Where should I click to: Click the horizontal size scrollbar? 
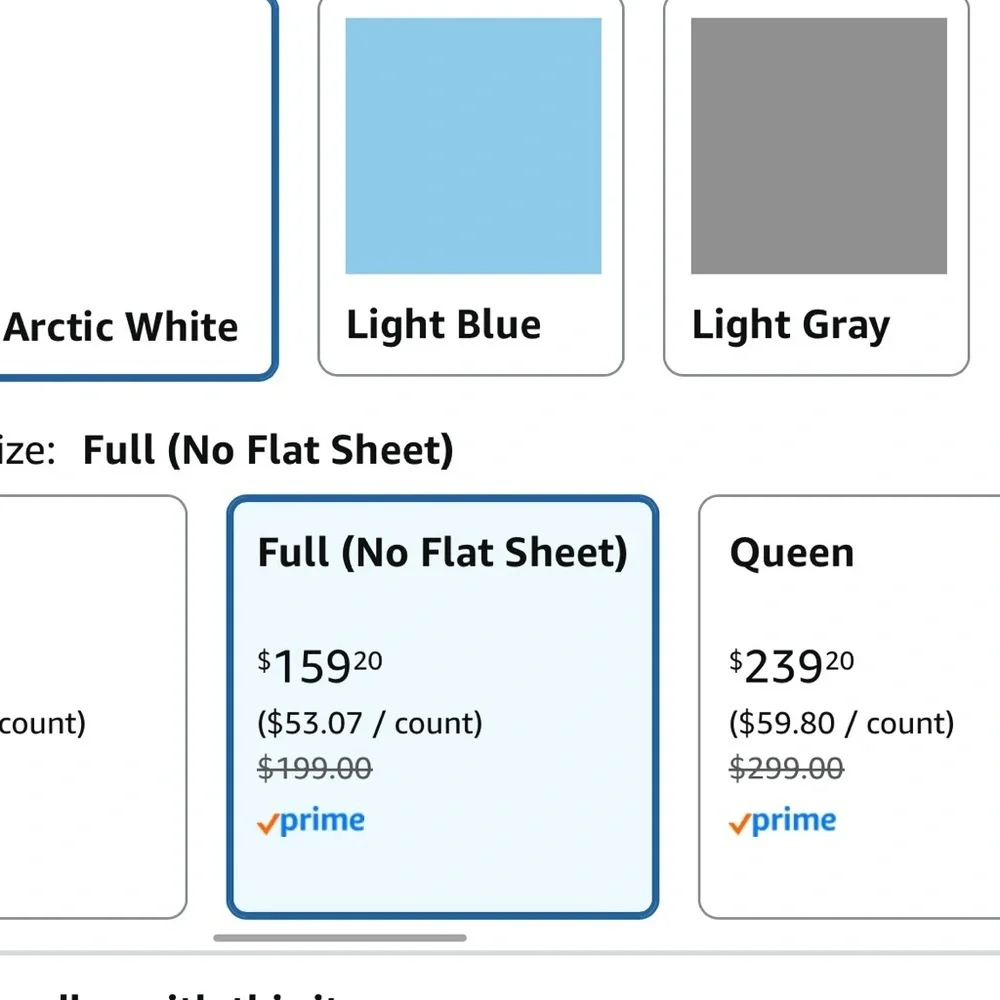click(x=340, y=938)
